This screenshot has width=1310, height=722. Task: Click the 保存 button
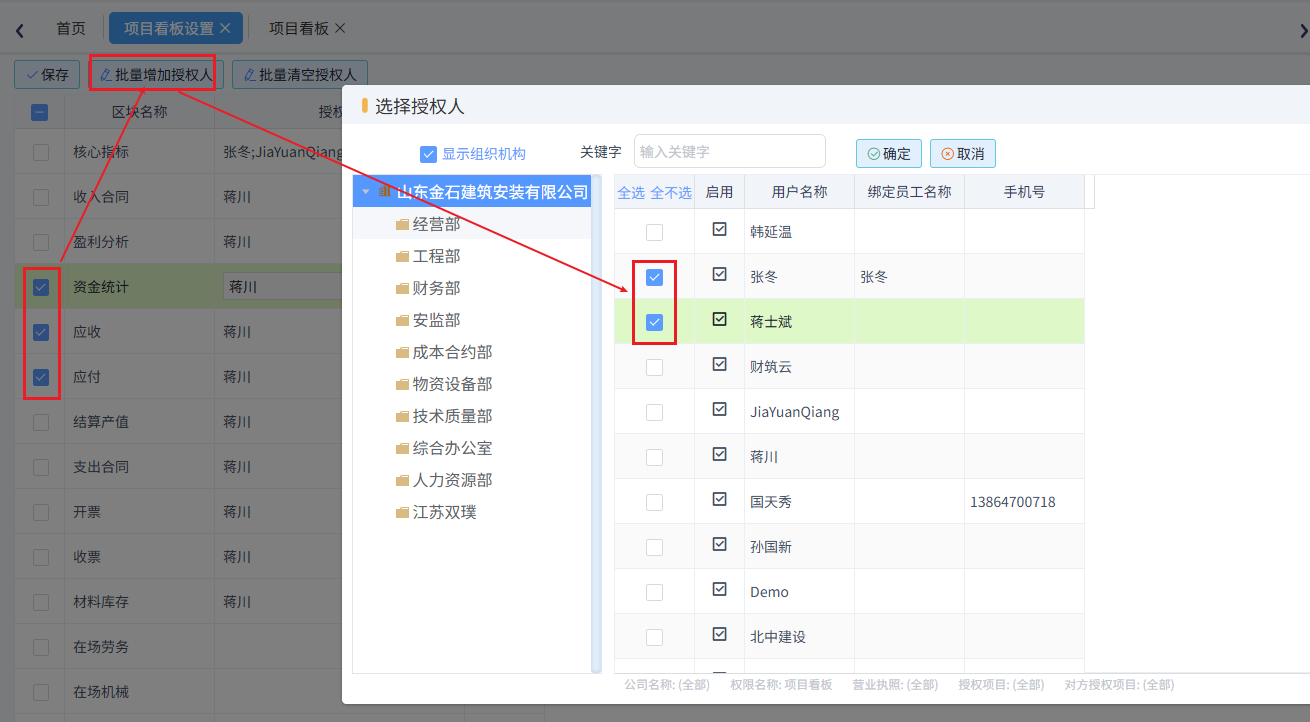[47, 75]
